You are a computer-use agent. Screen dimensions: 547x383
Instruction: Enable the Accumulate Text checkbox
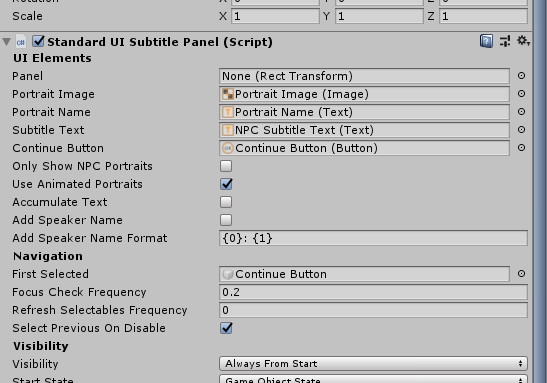click(x=226, y=202)
